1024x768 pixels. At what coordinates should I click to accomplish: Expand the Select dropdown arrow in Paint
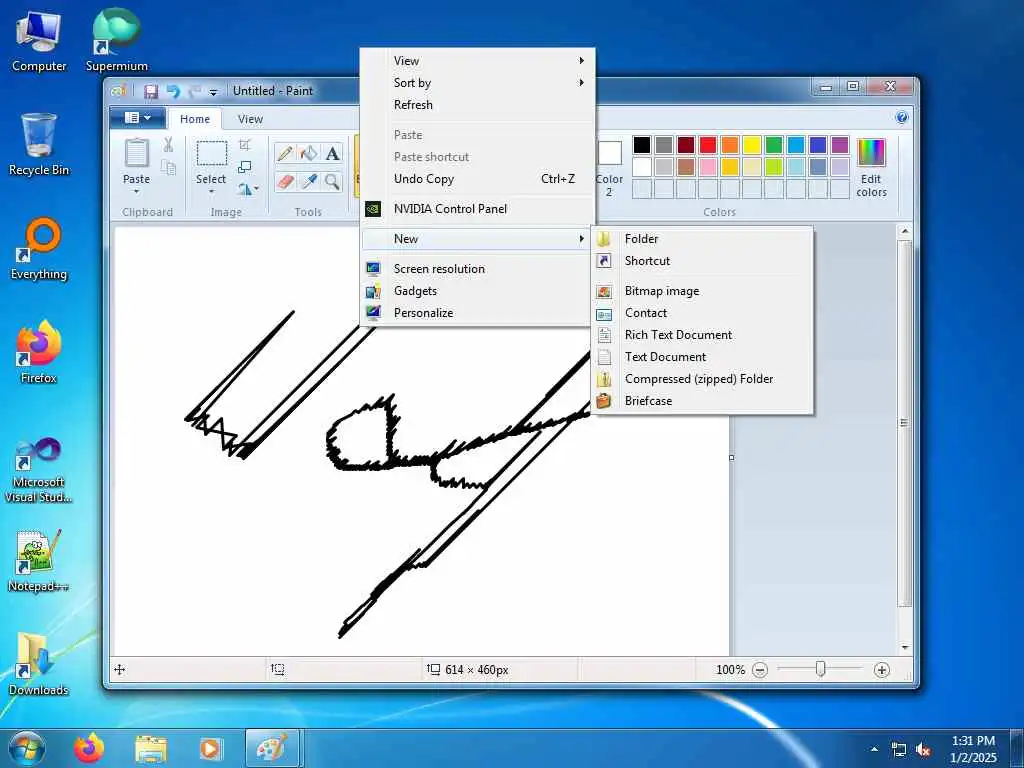[x=212, y=192]
